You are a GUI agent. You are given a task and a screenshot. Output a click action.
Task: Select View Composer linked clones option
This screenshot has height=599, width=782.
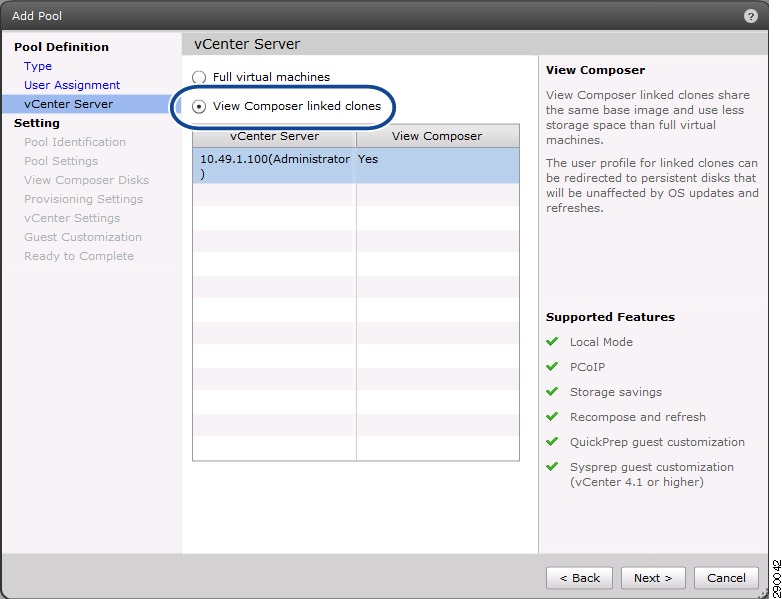[x=199, y=106]
